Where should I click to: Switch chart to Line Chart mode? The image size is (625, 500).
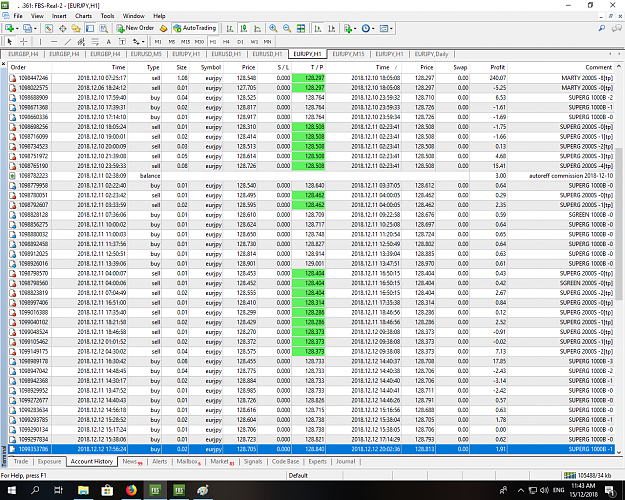click(x=257, y=28)
